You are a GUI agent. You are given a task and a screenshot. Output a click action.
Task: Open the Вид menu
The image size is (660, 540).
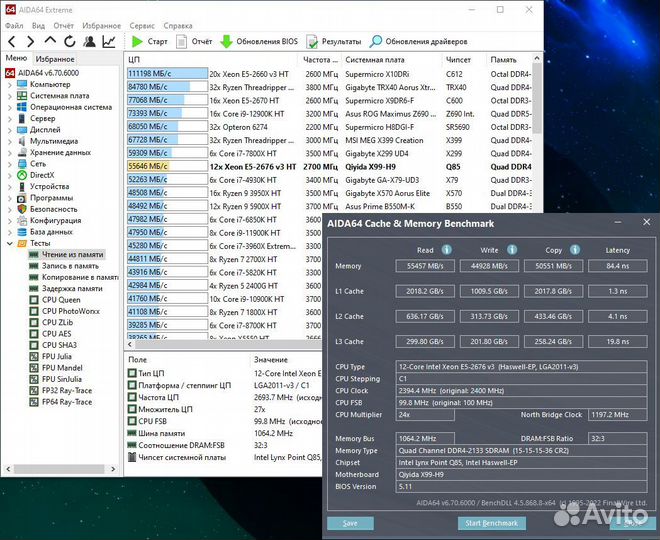click(x=38, y=26)
